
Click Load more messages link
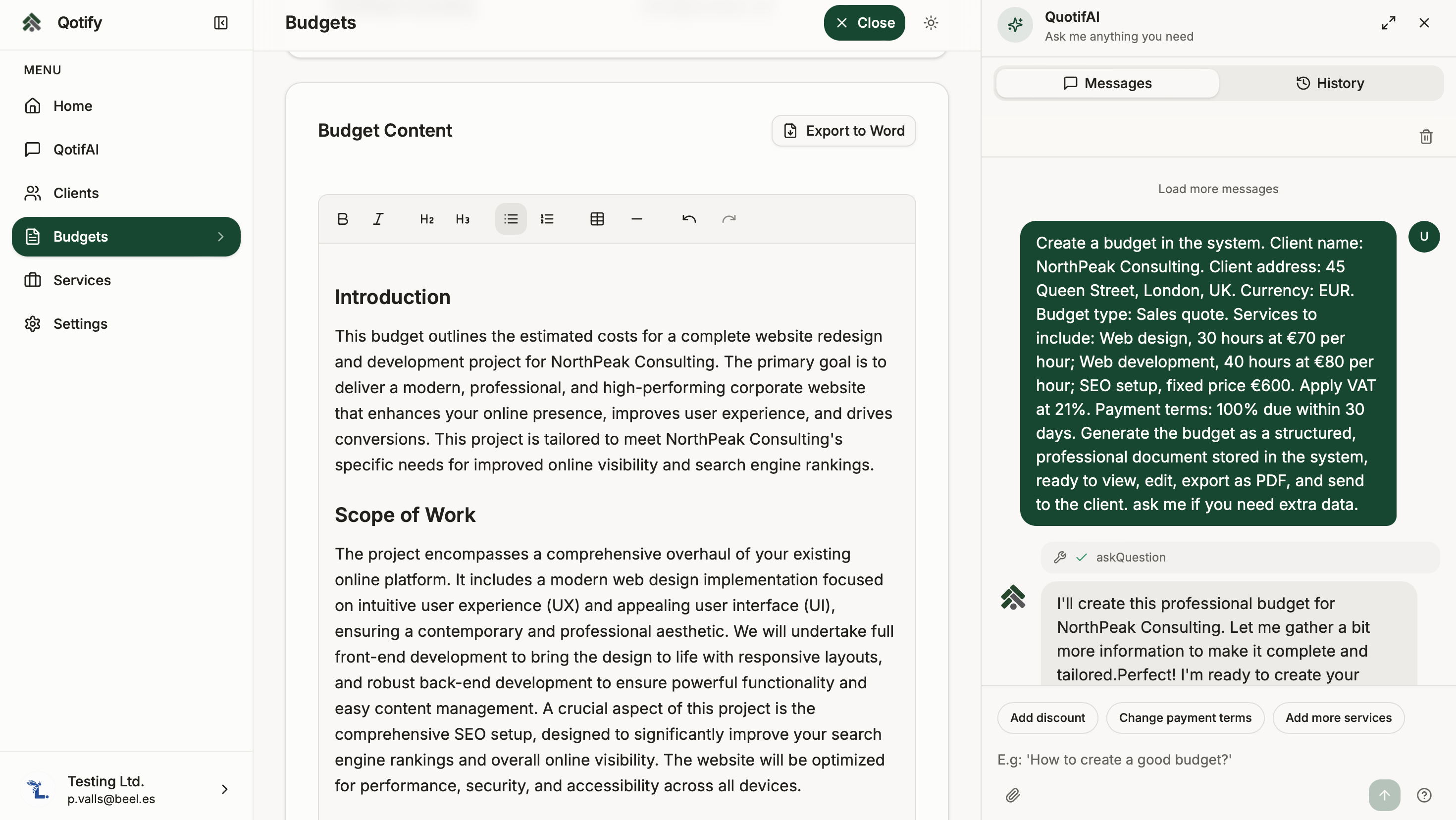(1218, 189)
